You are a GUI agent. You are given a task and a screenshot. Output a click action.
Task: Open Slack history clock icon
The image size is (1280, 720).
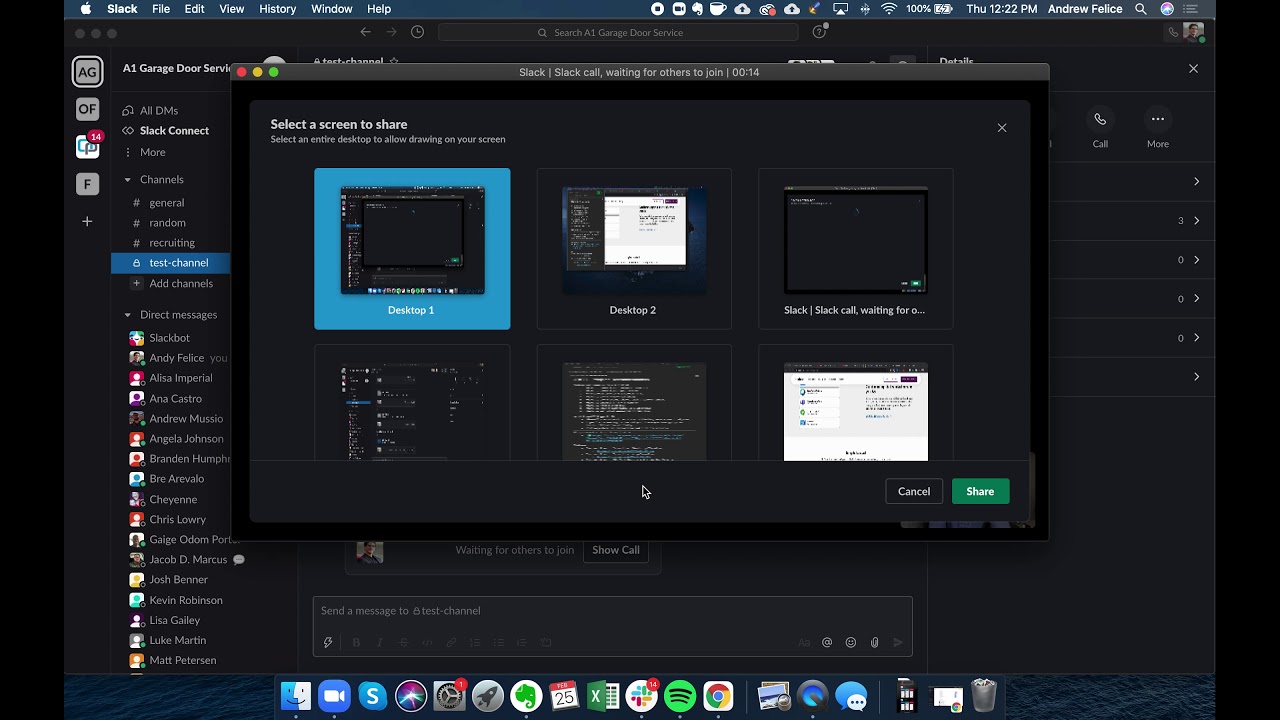(x=417, y=32)
